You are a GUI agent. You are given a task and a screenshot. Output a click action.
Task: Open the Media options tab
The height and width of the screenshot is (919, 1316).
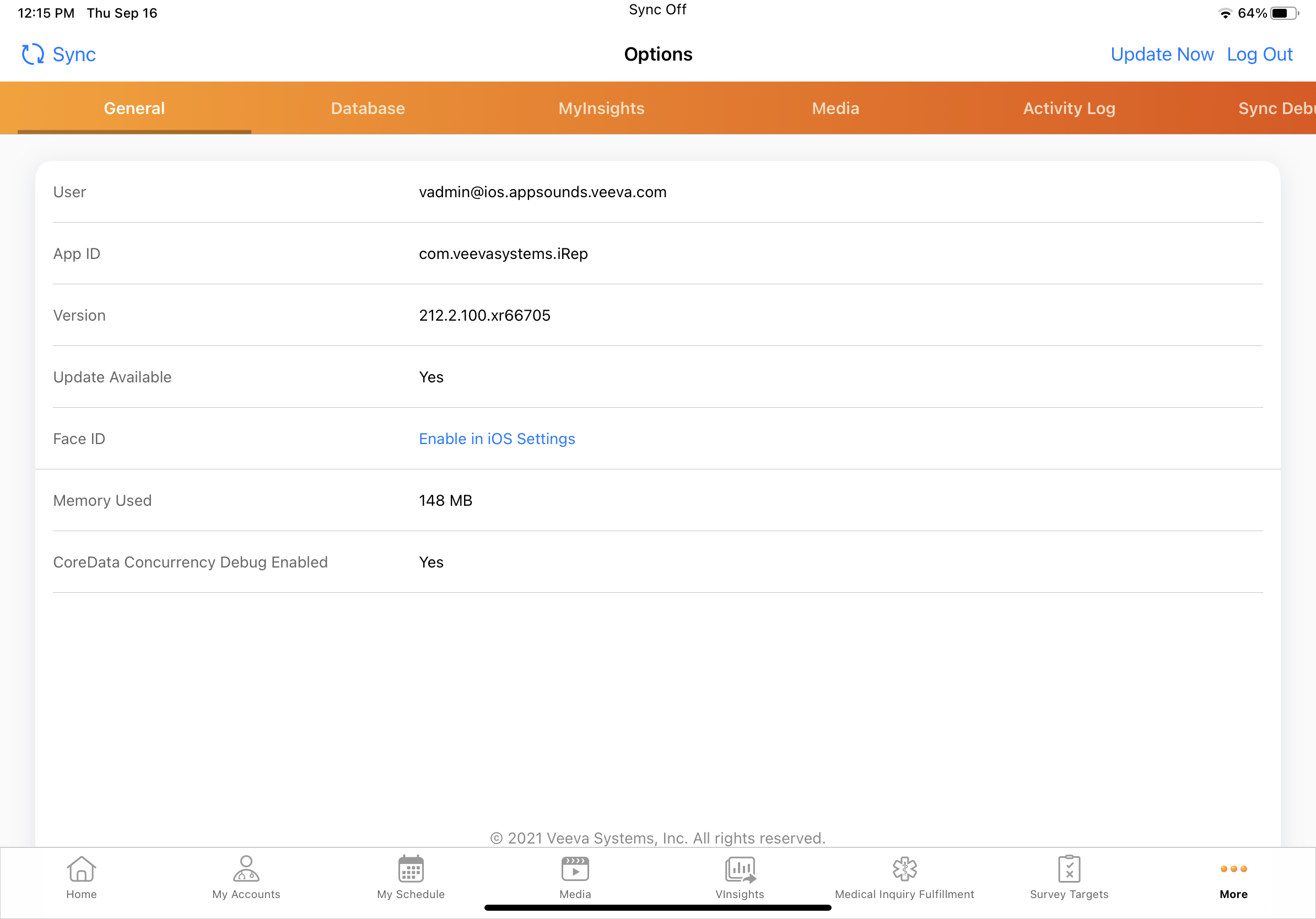835,109
